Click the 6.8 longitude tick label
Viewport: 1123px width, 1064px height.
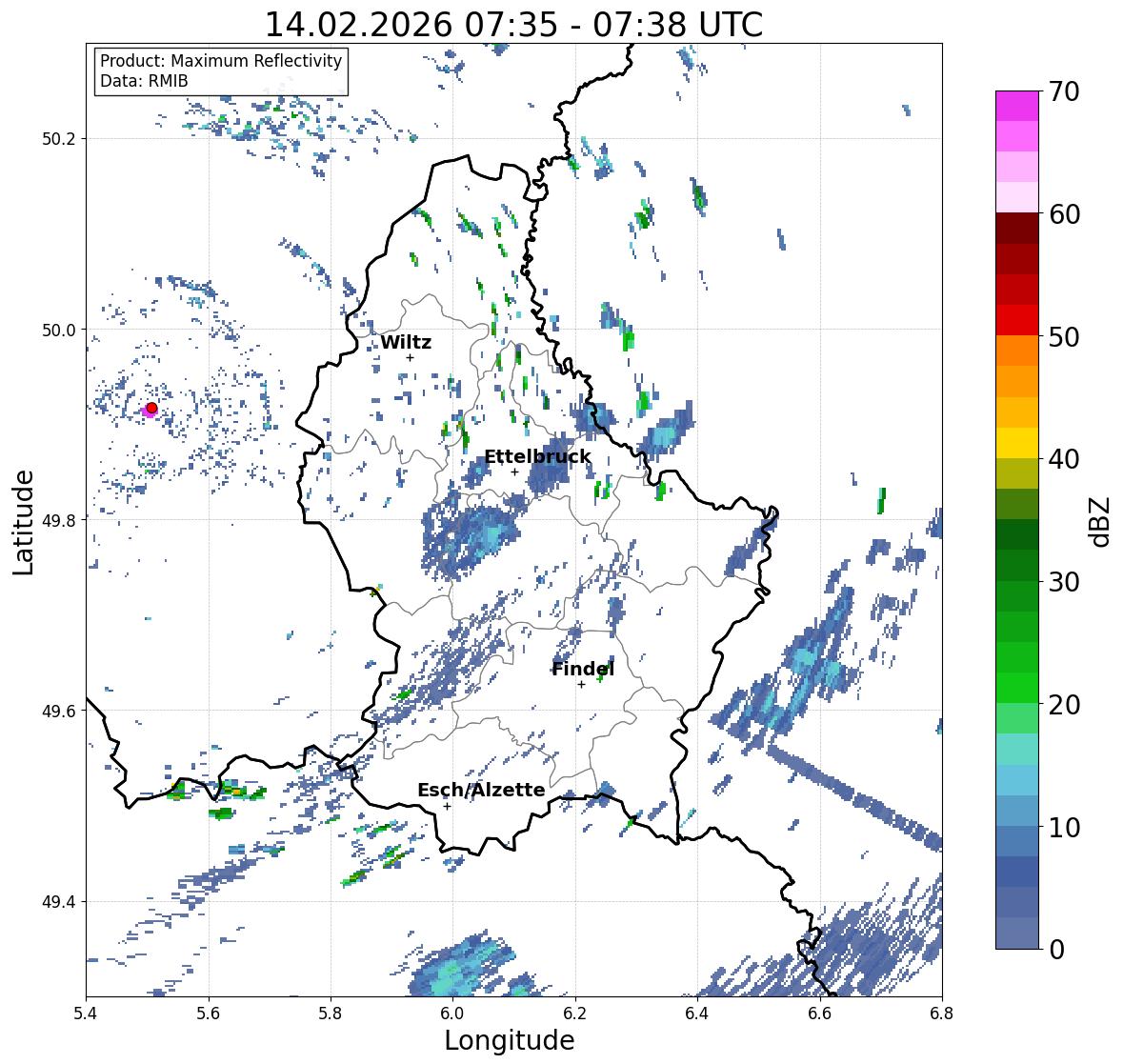(x=942, y=1014)
